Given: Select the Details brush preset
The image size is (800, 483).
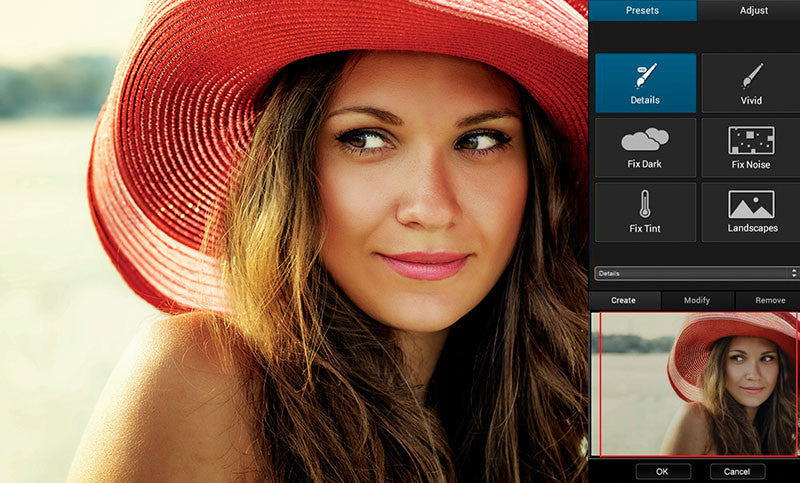Looking at the screenshot, I should click(x=645, y=83).
